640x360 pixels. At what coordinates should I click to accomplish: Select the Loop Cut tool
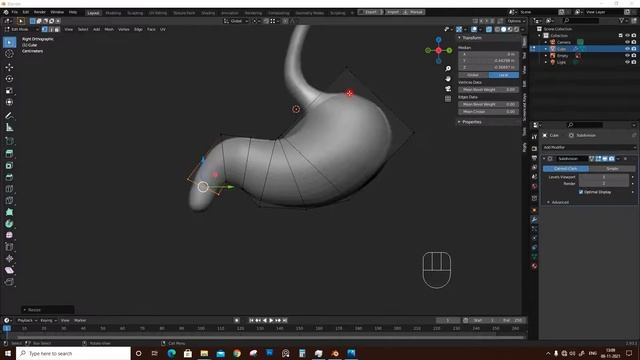[x=9, y=189]
